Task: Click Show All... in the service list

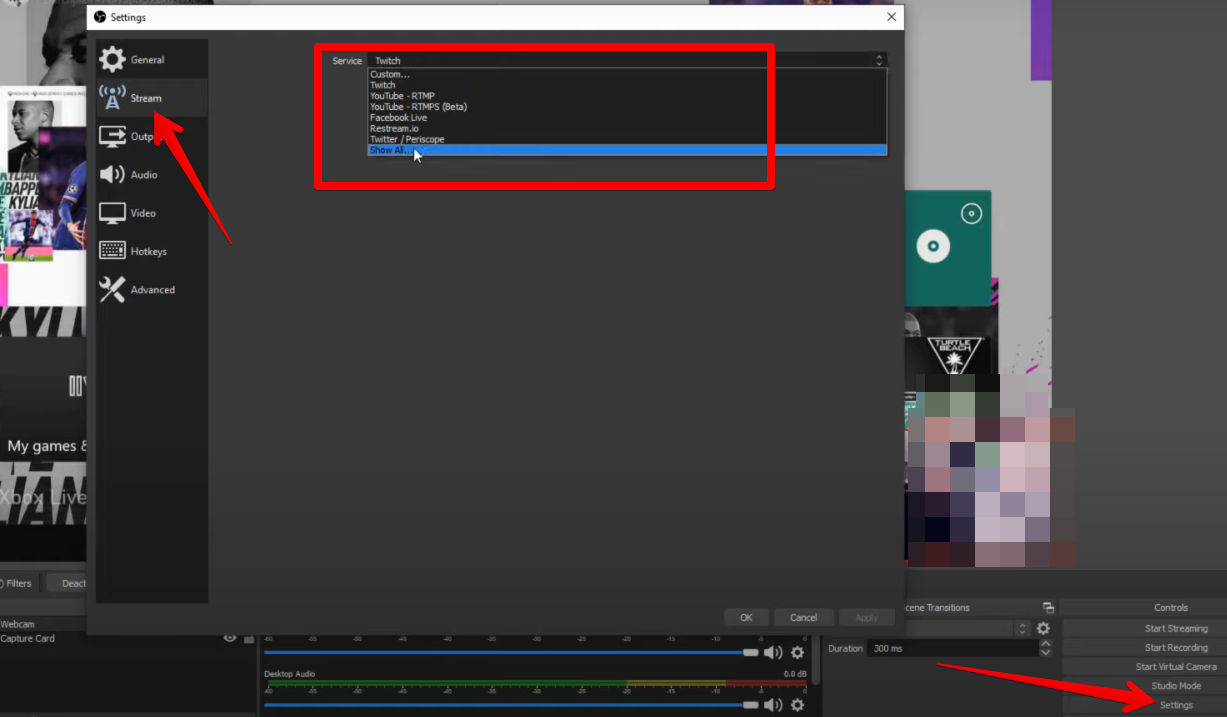Action: tap(627, 150)
